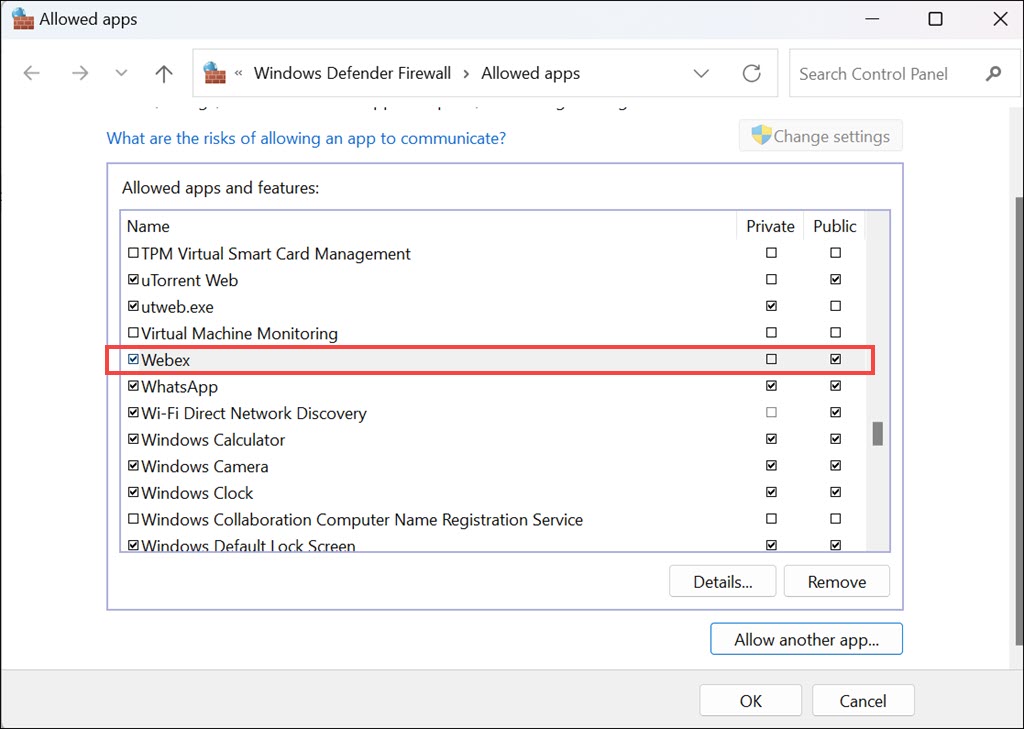This screenshot has width=1024, height=729.
Task: Click Windows Defender Firewall breadcrumb
Action: (x=352, y=73)
